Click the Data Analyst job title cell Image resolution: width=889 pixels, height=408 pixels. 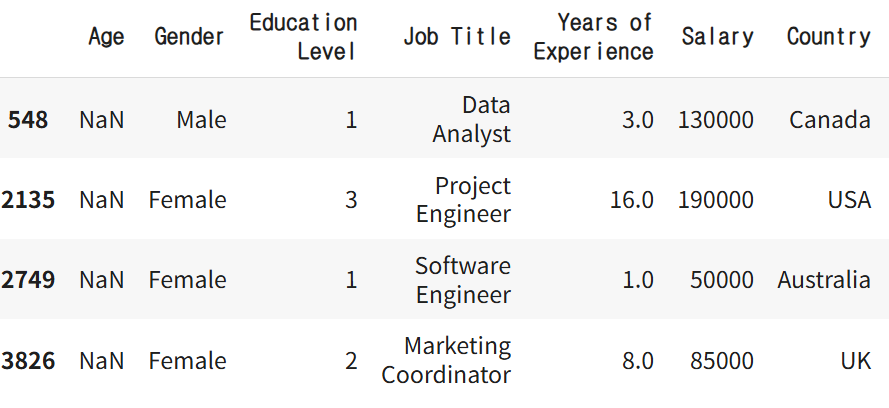pyautogui.click(x=472, y=120)
